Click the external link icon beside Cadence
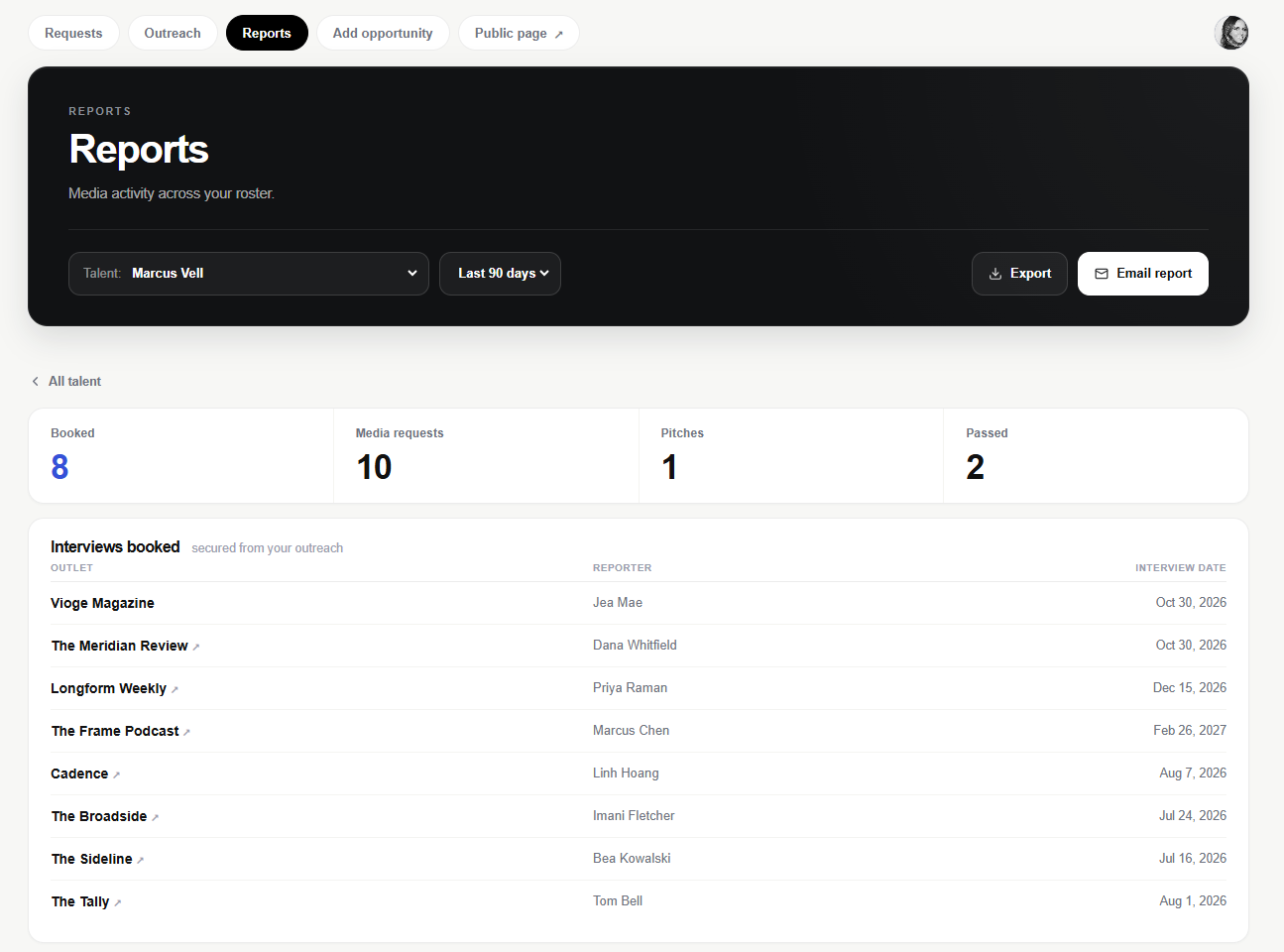 116,774
